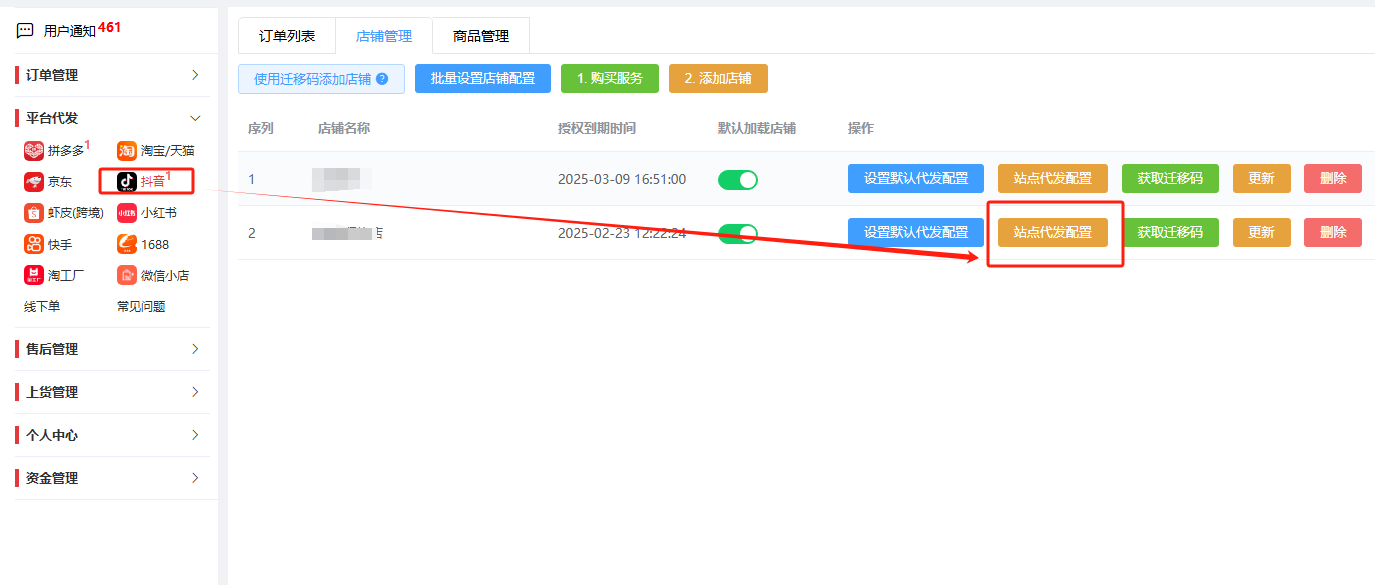Select the 抖音 platform icon

[x=127, y=182]
